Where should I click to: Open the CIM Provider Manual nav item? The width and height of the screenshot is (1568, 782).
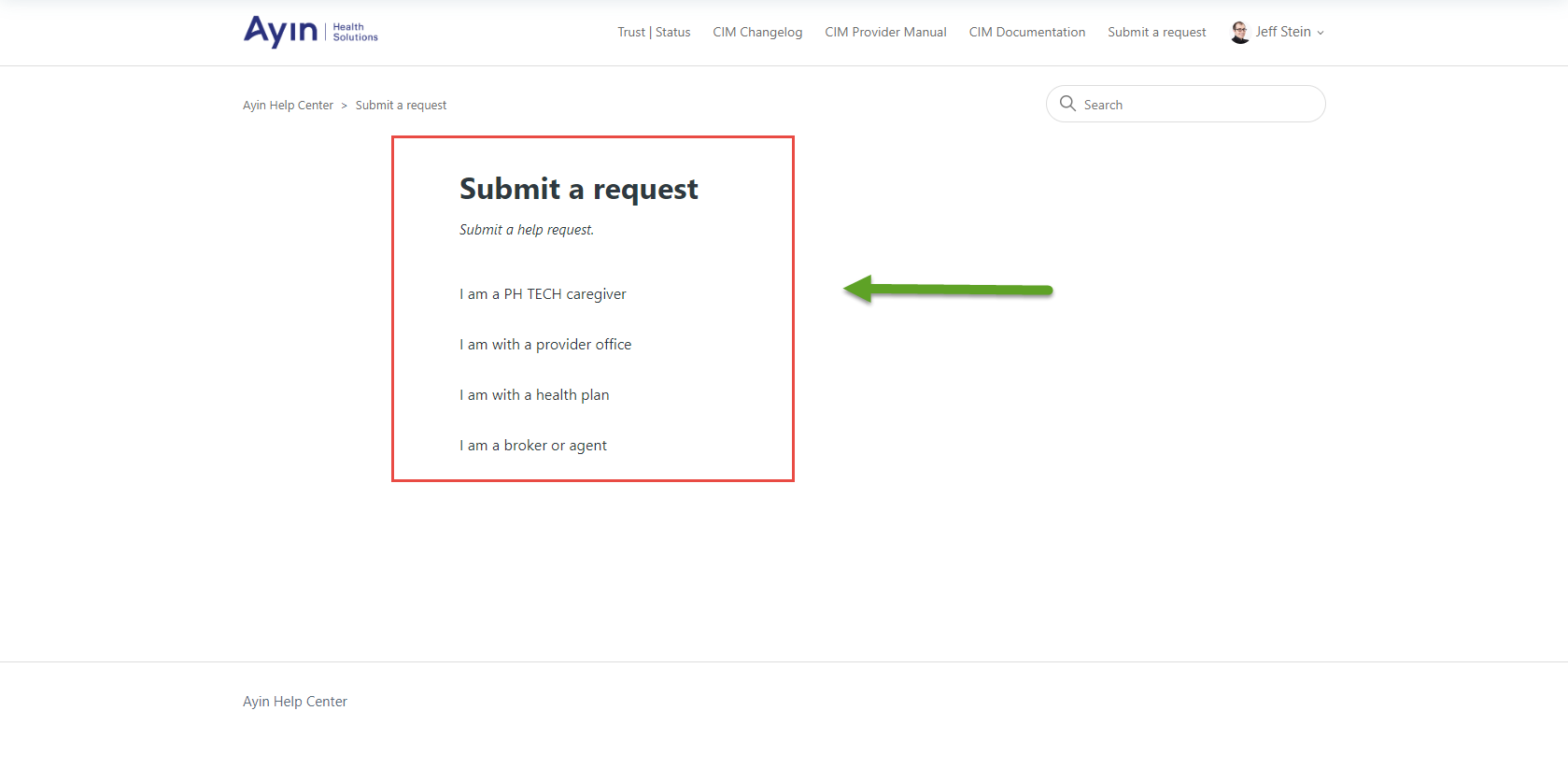pyautogui.click(x=885, y=32)
